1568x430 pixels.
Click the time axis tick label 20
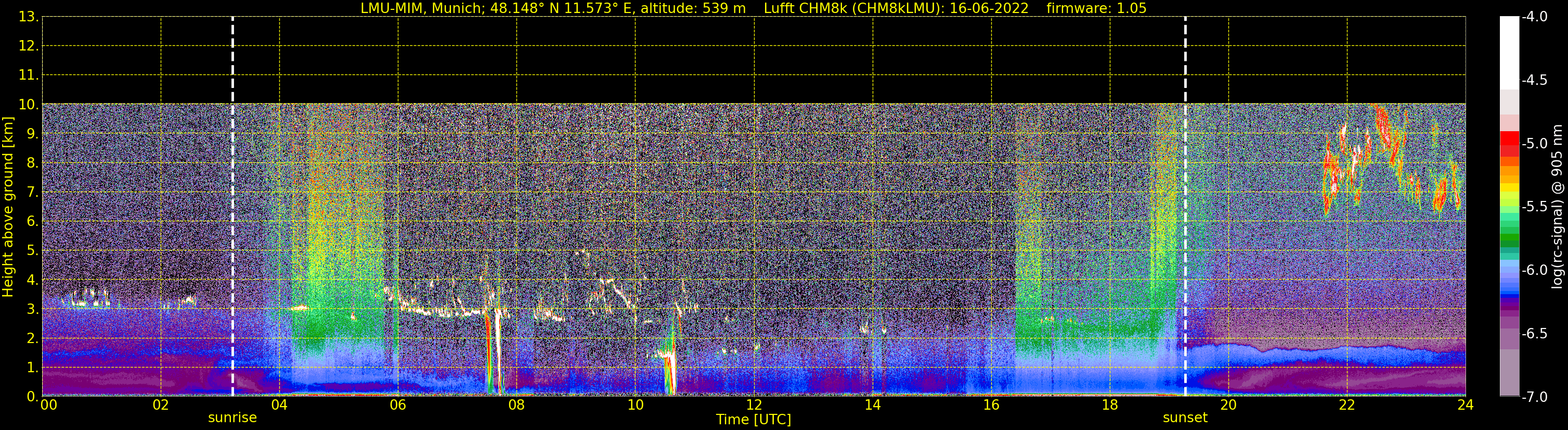tap(1228, 405)
